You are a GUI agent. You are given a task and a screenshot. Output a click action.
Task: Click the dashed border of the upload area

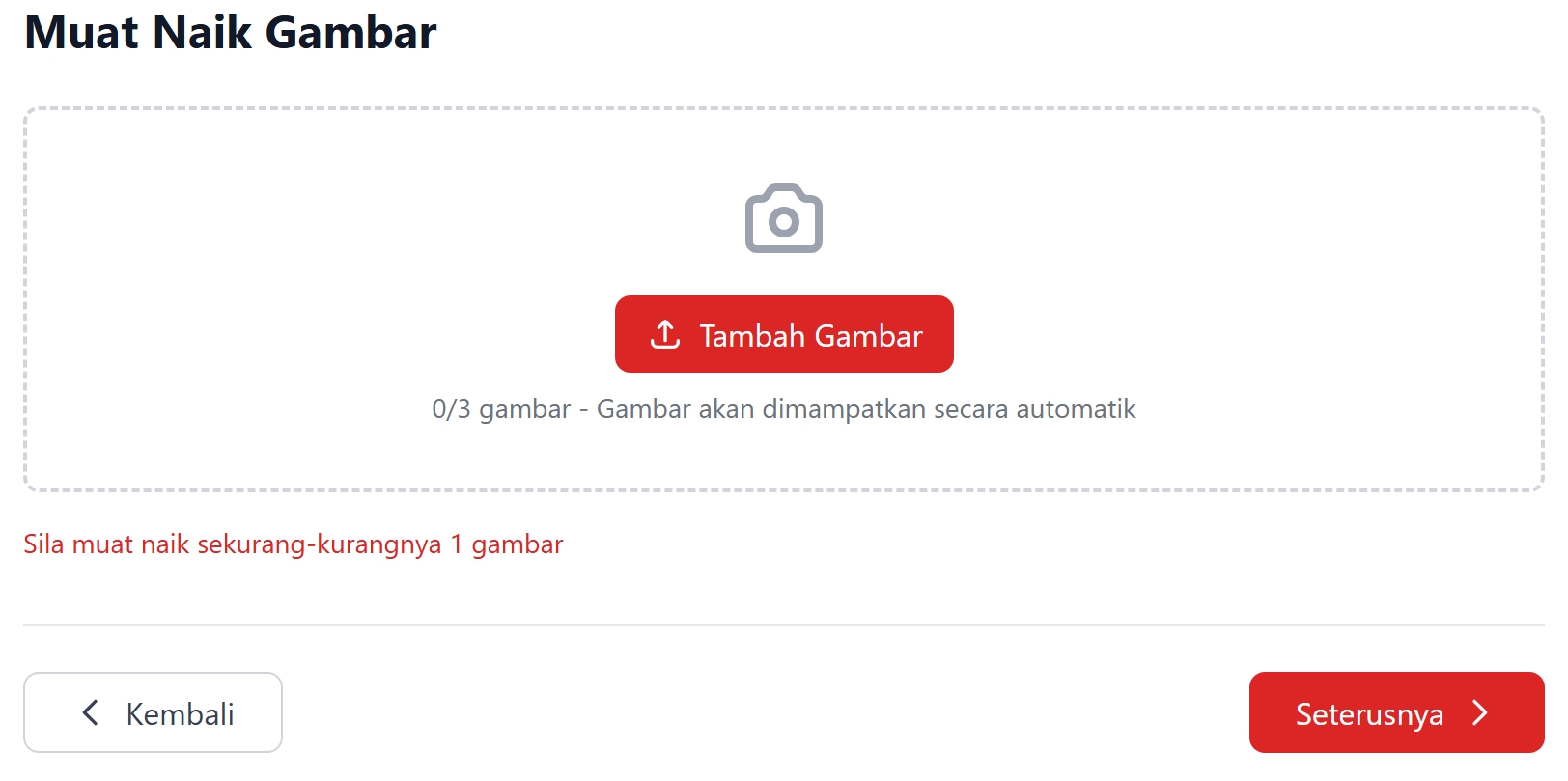784,108
